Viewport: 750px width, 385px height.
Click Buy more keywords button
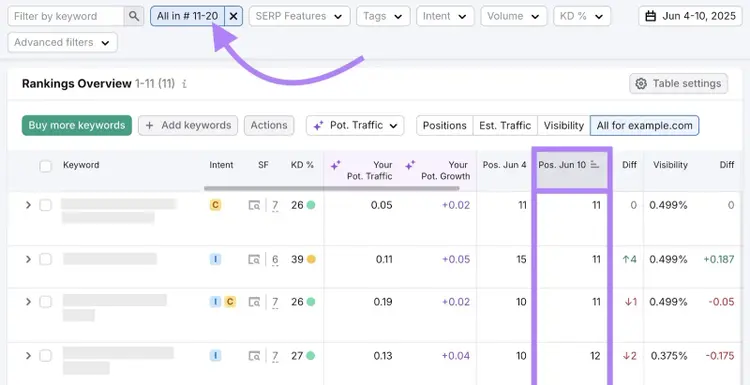click(77, 125)
